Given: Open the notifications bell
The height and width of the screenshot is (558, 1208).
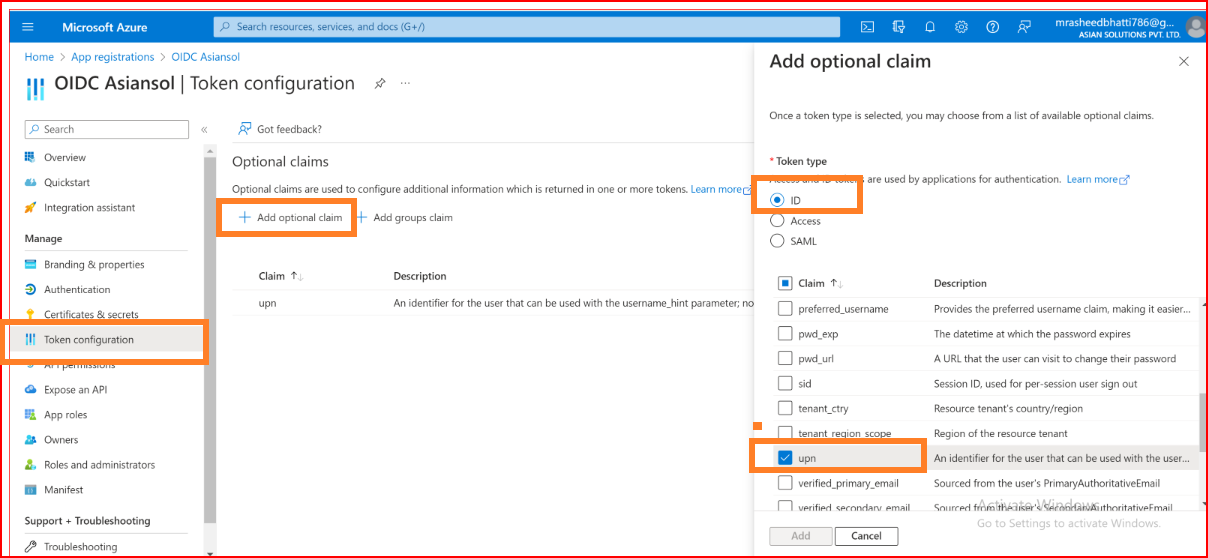Looking at the screenshot, I should 930,27.
